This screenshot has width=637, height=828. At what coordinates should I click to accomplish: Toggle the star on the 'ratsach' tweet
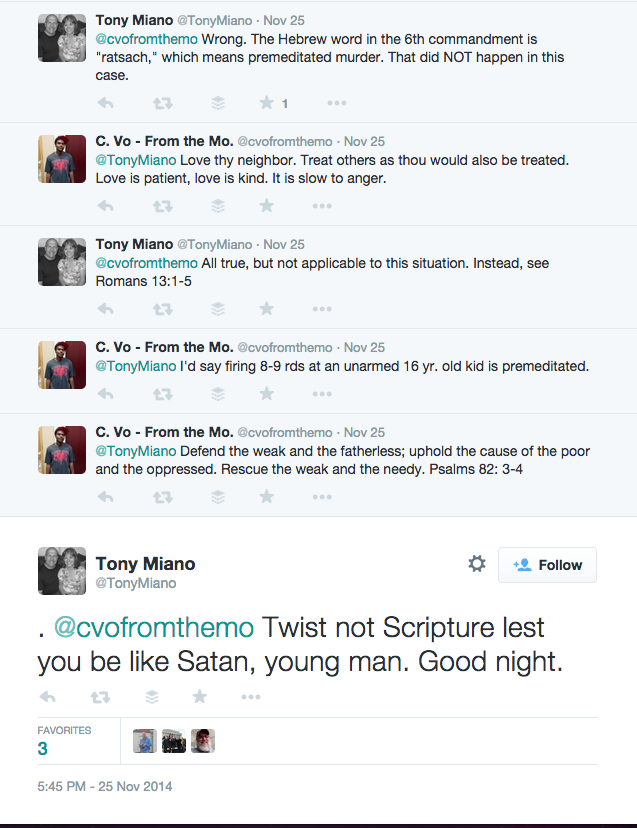coord(266,103)
